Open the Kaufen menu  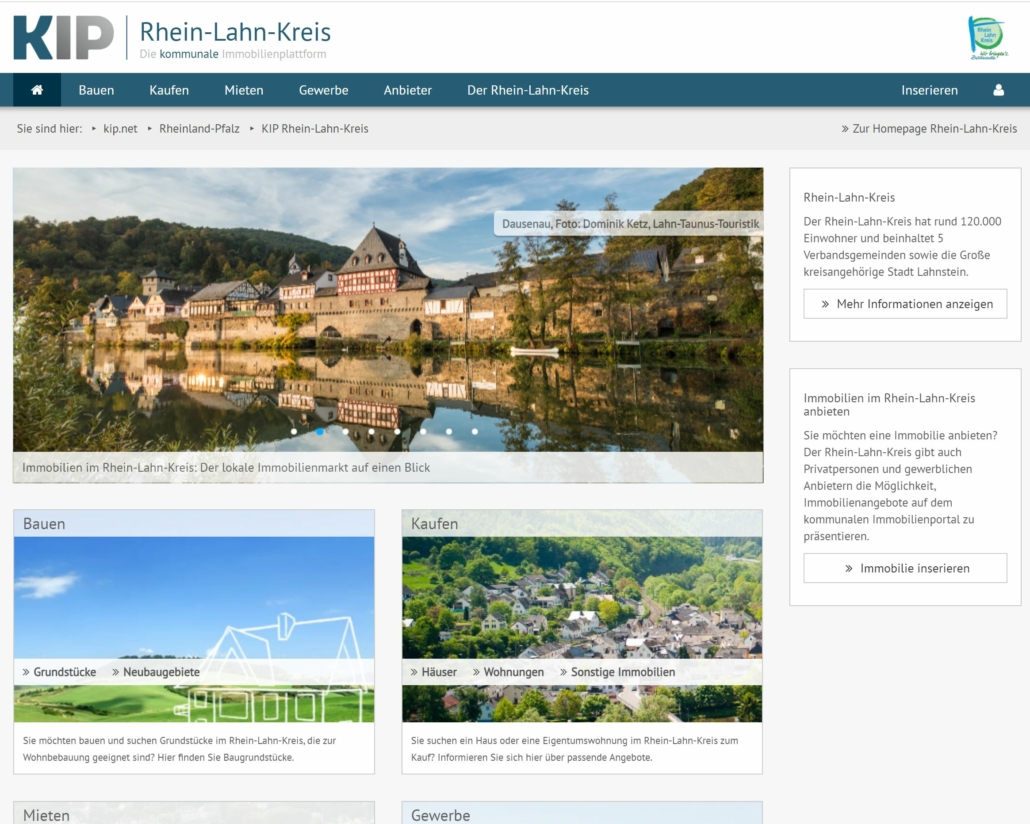tap(169, 90)
